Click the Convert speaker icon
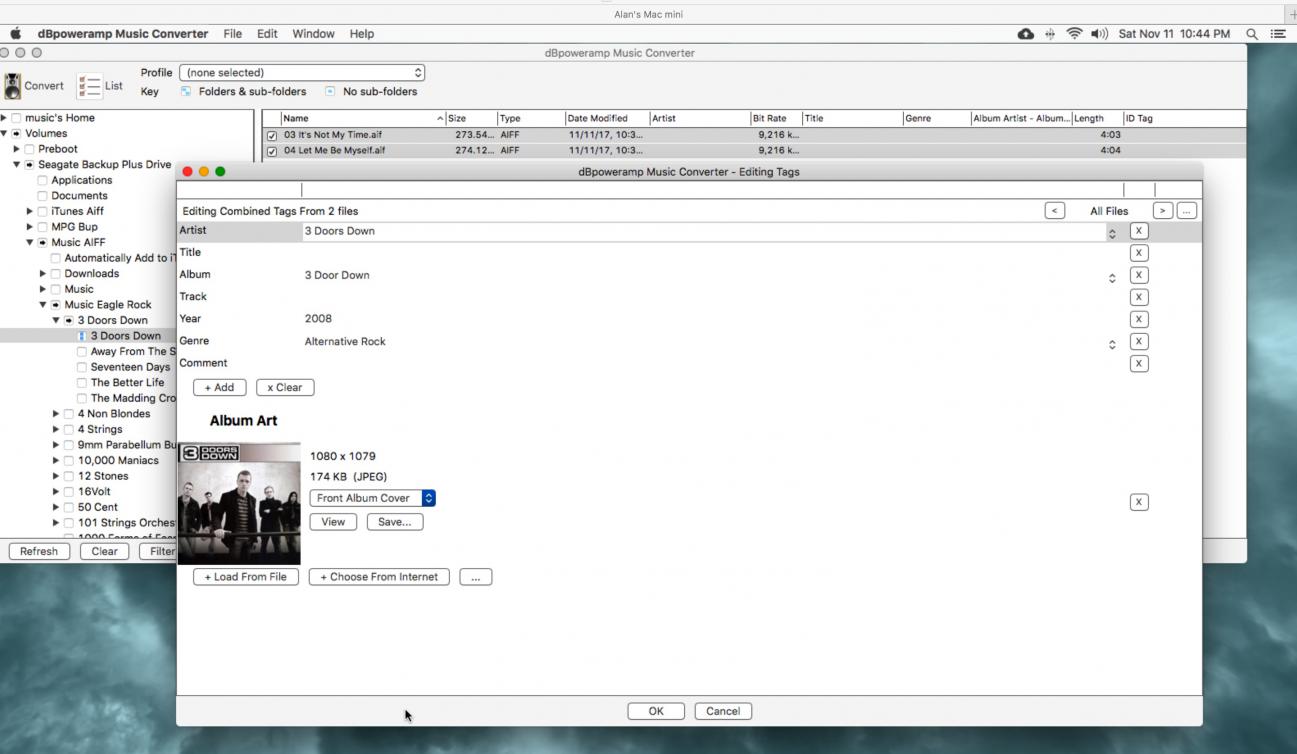The image size is (1297, 754). coord(13,86)
